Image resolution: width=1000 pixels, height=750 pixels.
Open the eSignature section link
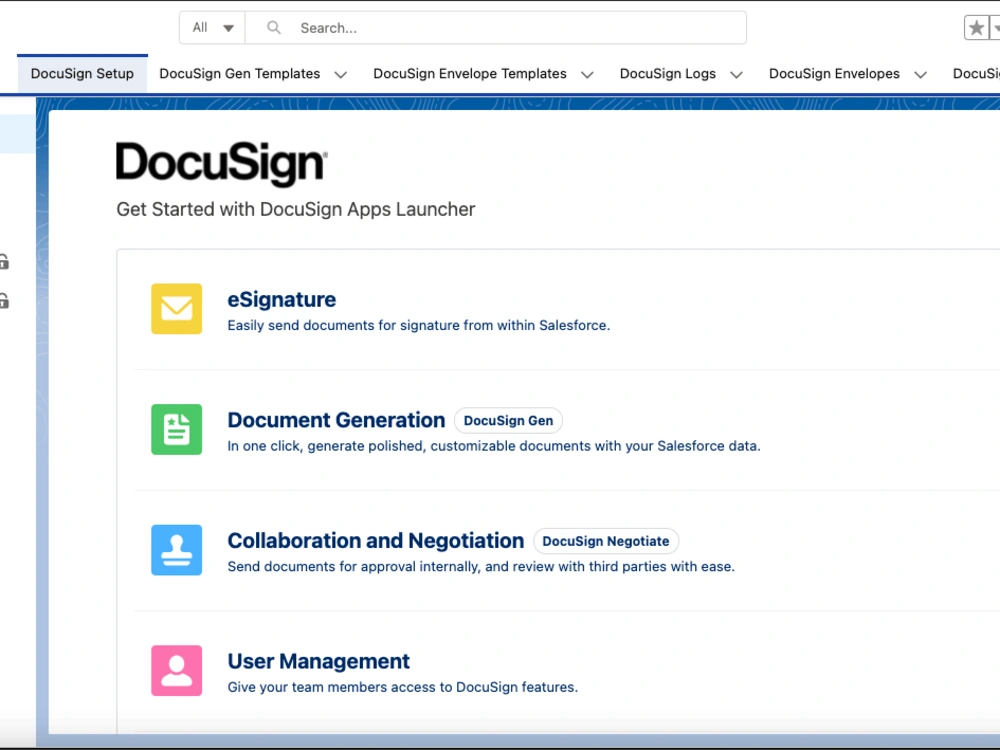click(281, 299)
